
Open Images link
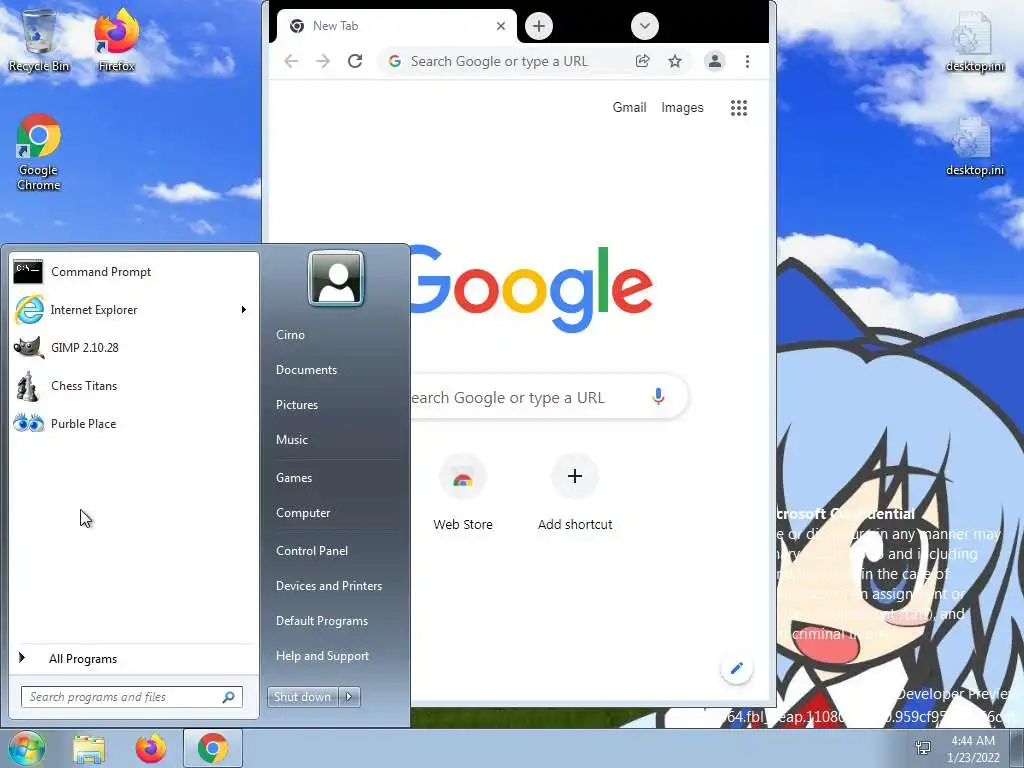point(682,108)
